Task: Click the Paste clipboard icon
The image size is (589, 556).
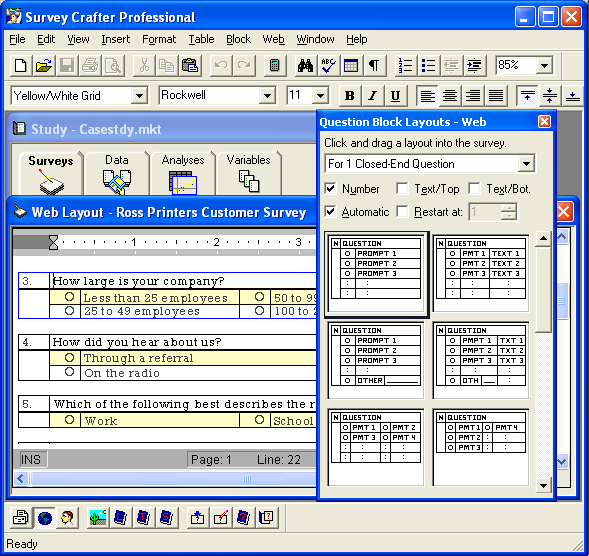Action: pyautogui.click(x=190, y=66)
